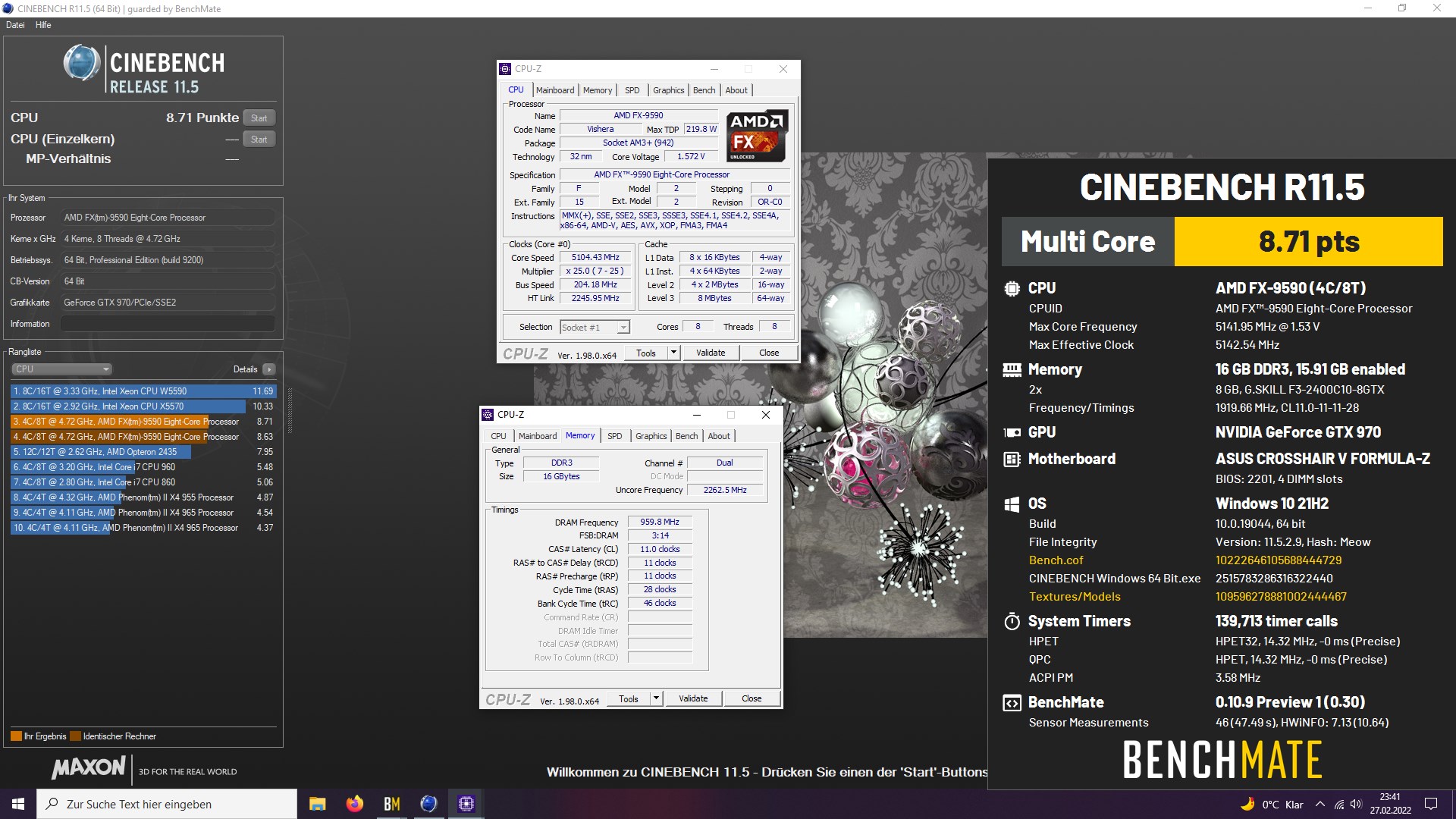
Task: Open Tools dropdown arrow in lower CPU-Z
Action: click(x=656, y=699)
